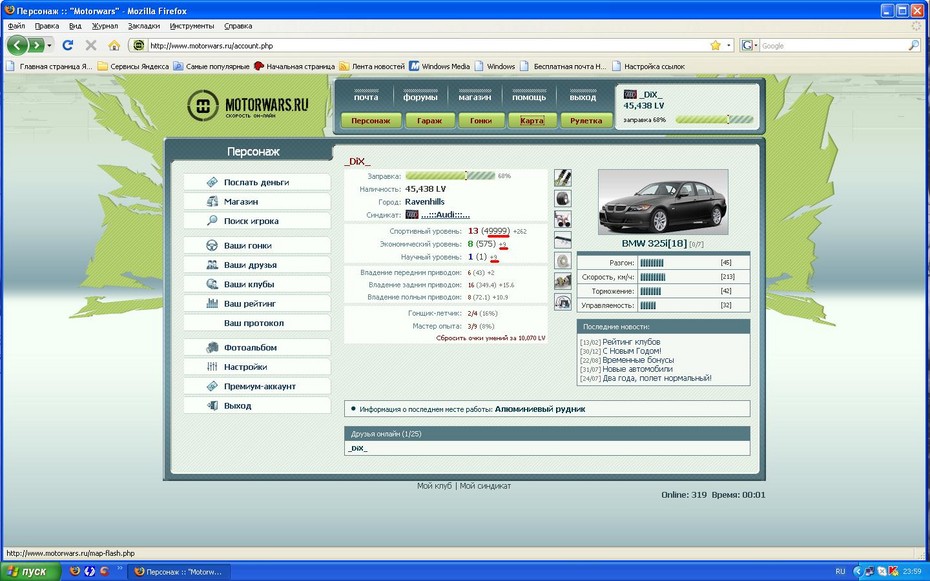Click the search magnifier icon

tap(913, 45)
